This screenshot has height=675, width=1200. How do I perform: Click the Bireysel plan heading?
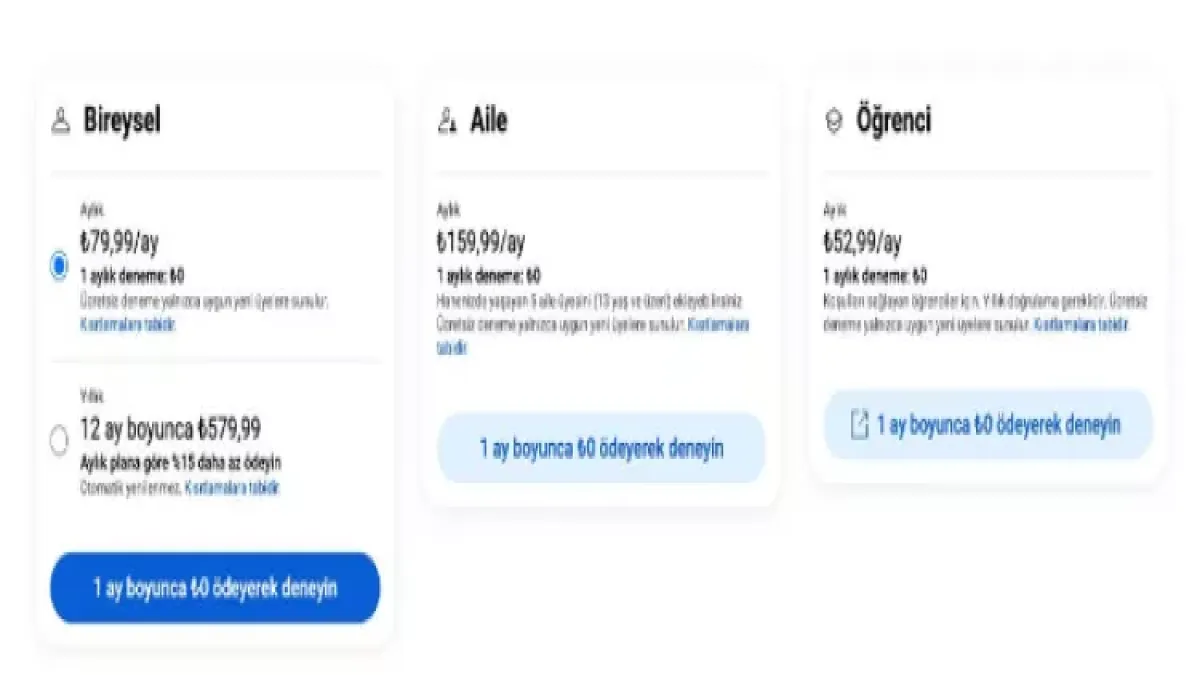click(122, 122)
